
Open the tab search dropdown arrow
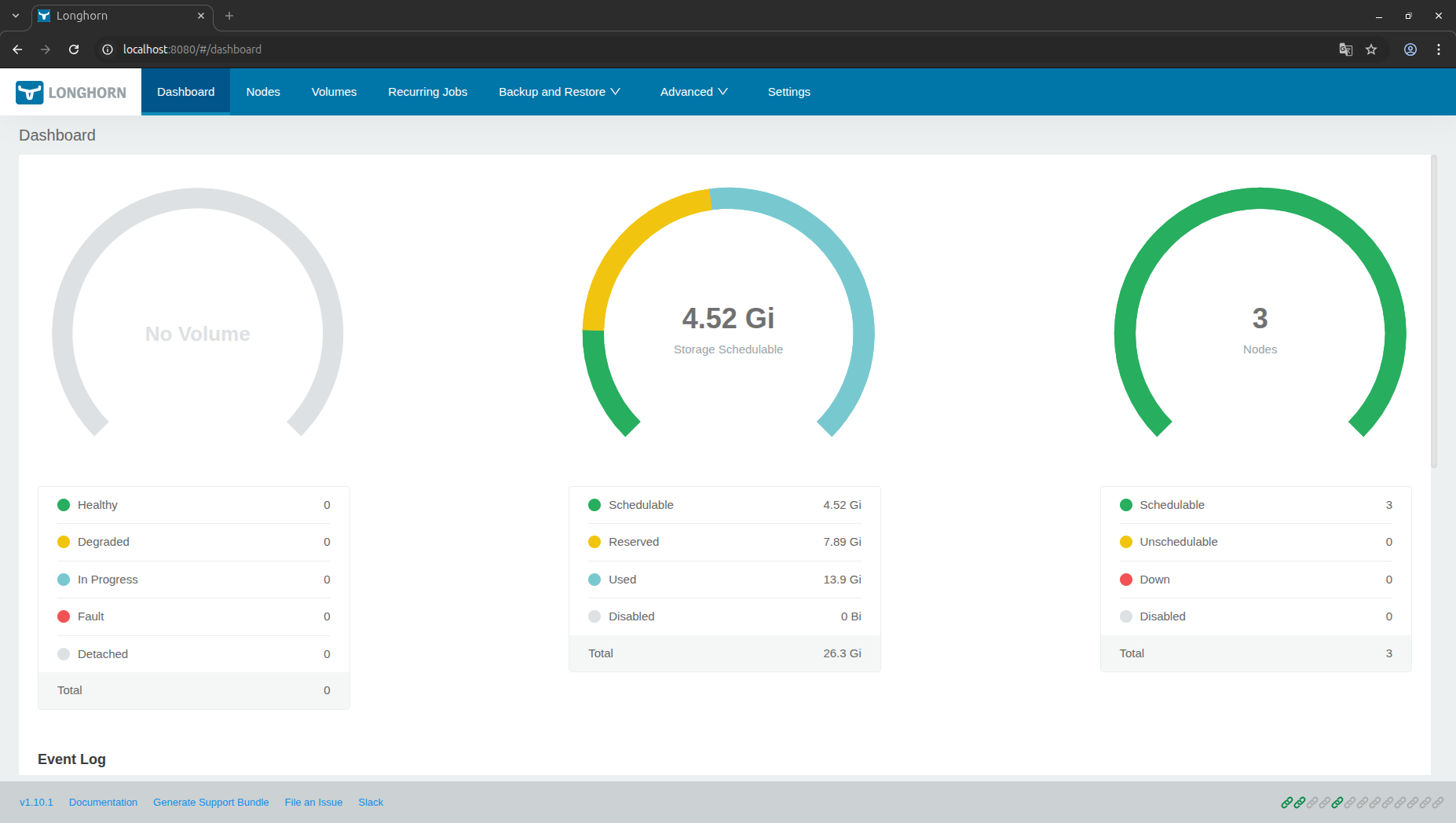16,16
